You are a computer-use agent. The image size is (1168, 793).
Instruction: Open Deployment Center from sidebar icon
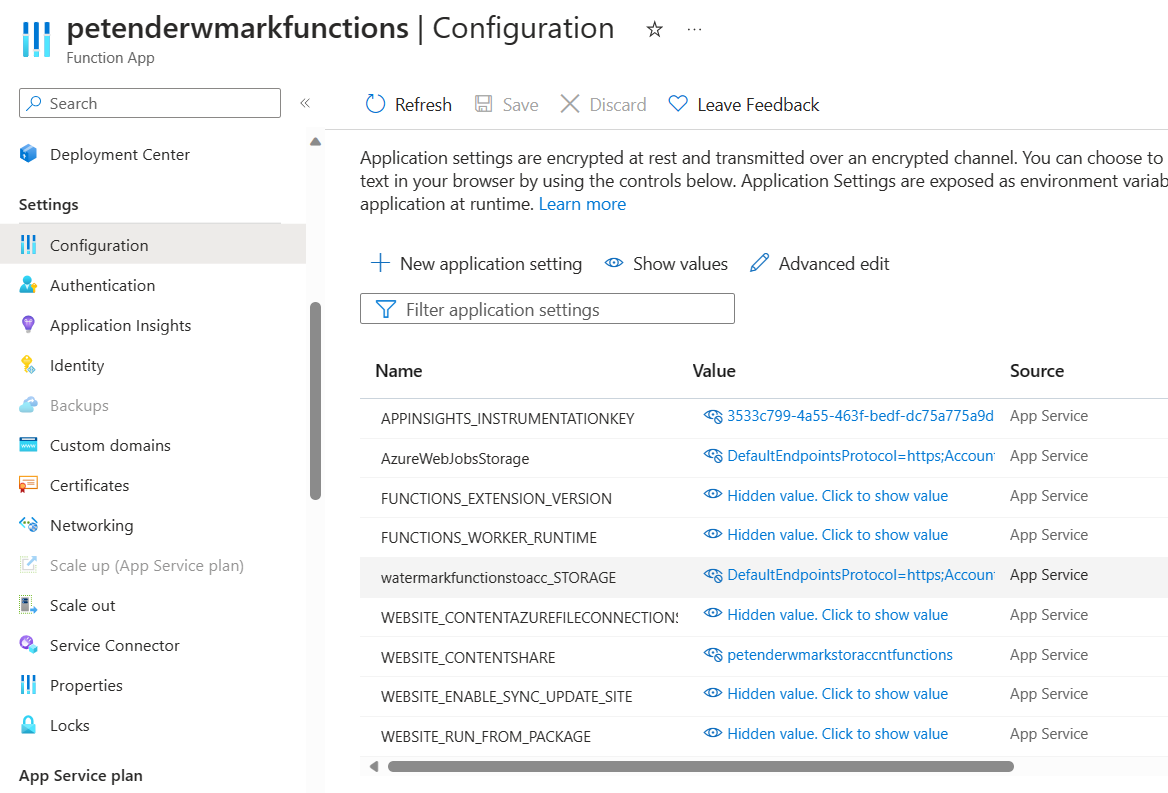pos(28,154)
